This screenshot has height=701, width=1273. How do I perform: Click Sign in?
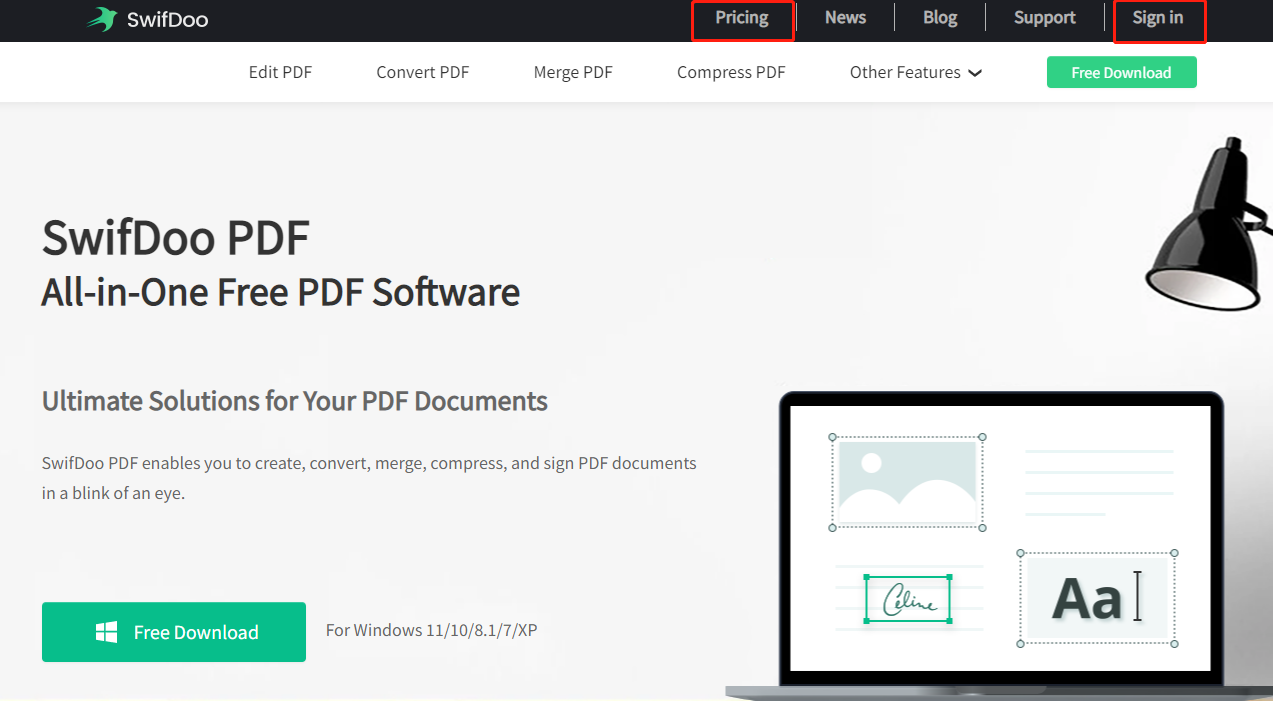point(1158,18)
